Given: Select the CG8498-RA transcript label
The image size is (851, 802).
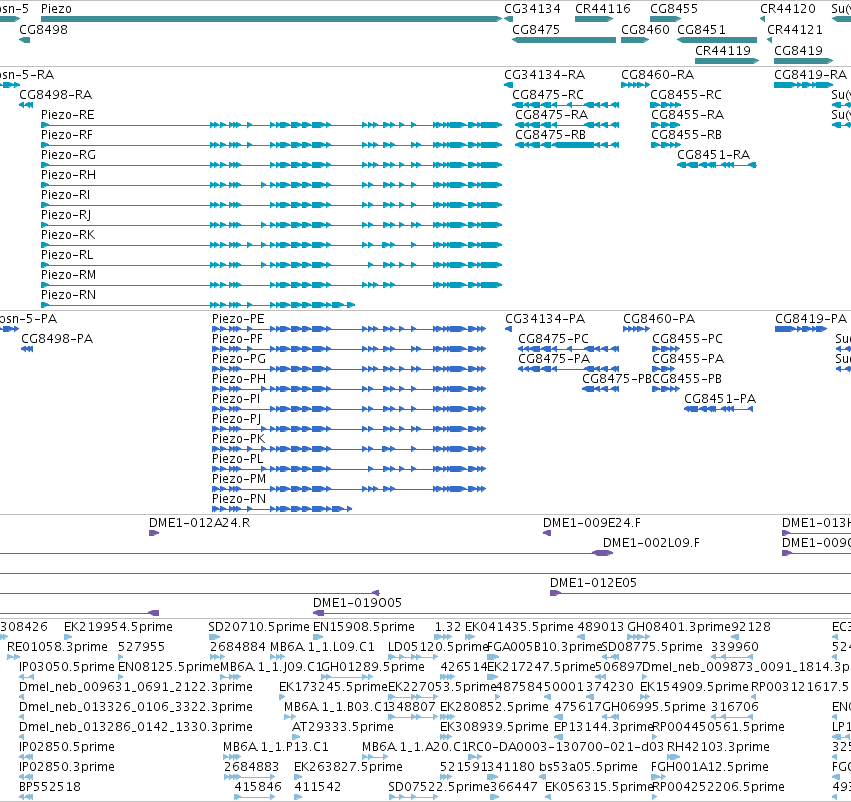Looking at the screenshot, I should (56, 95).
